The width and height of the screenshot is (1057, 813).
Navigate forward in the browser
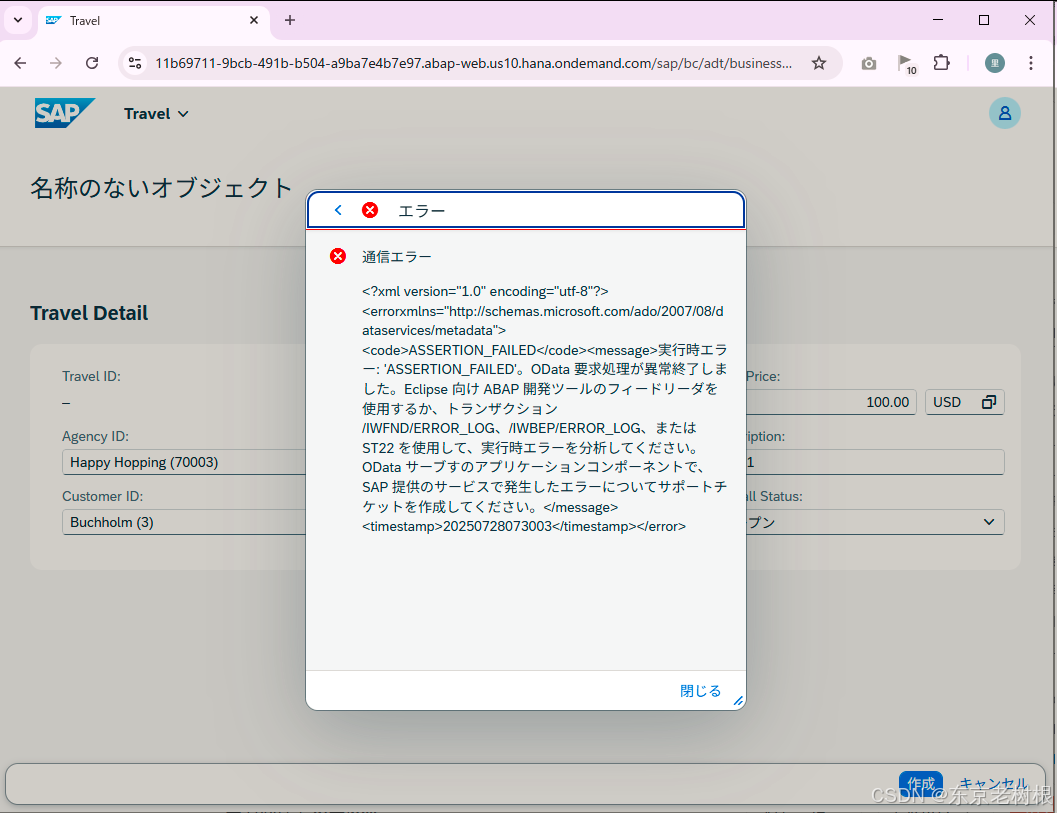coord(56,63)
